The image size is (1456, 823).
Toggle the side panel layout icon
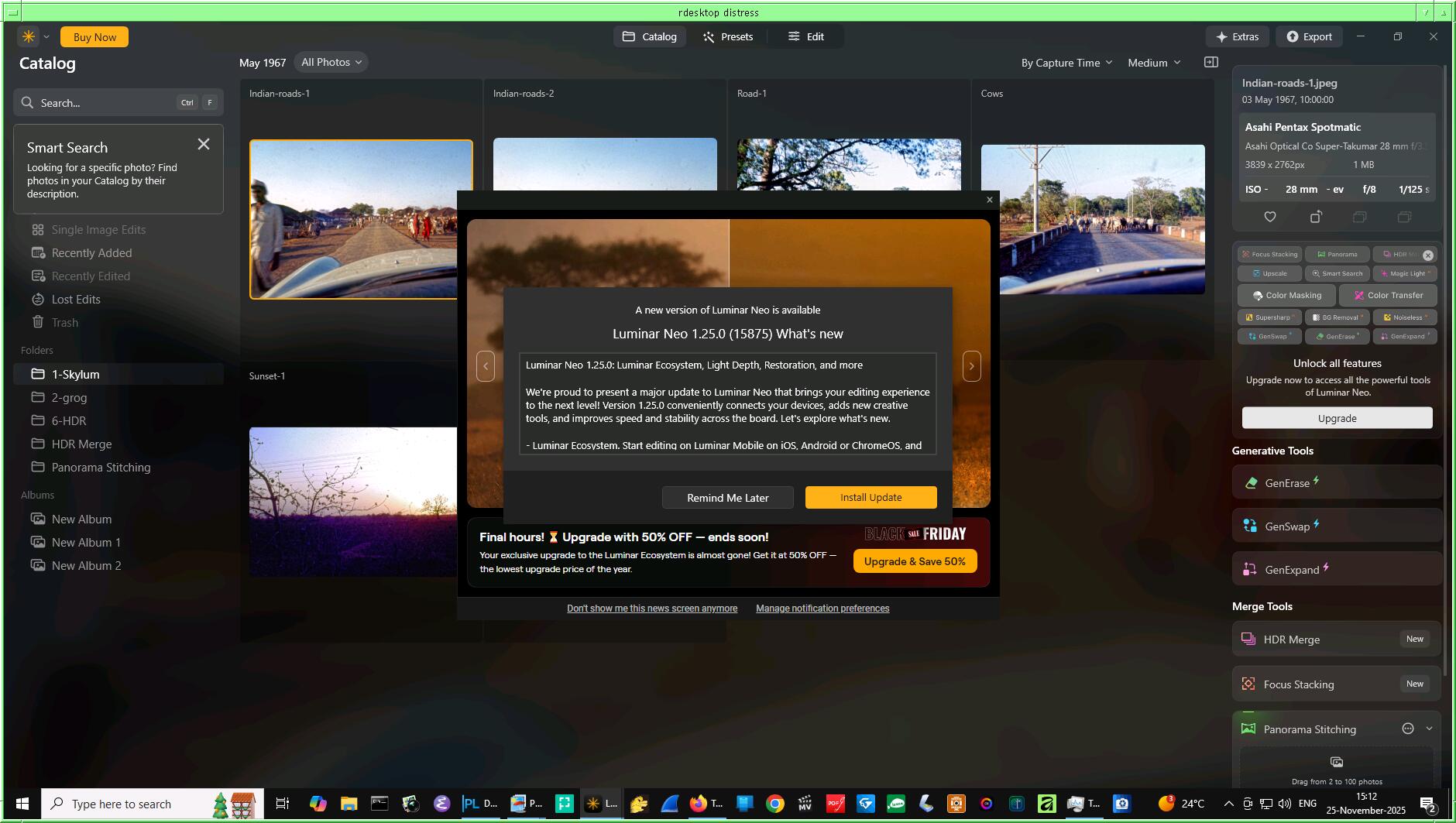pos(1211,63)
